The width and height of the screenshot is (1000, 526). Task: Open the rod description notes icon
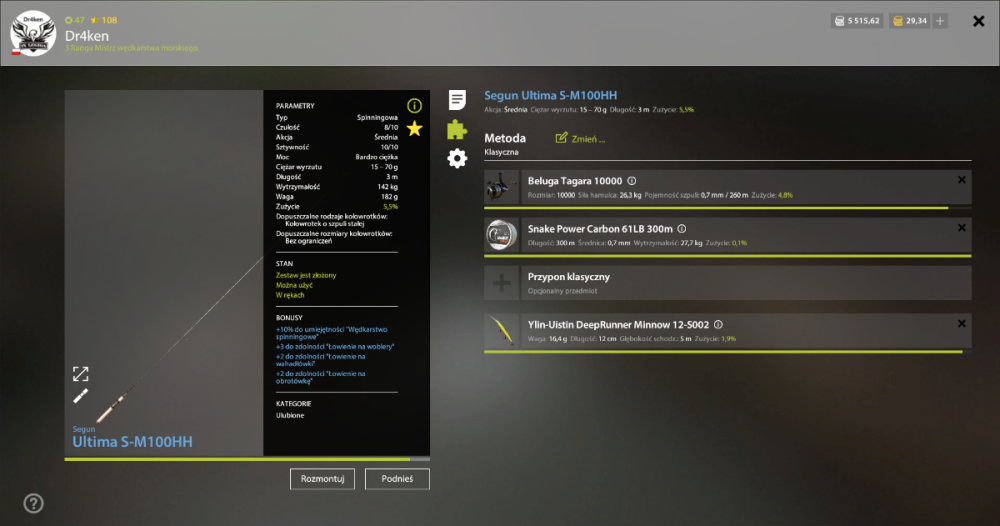(x=457, y=99)
